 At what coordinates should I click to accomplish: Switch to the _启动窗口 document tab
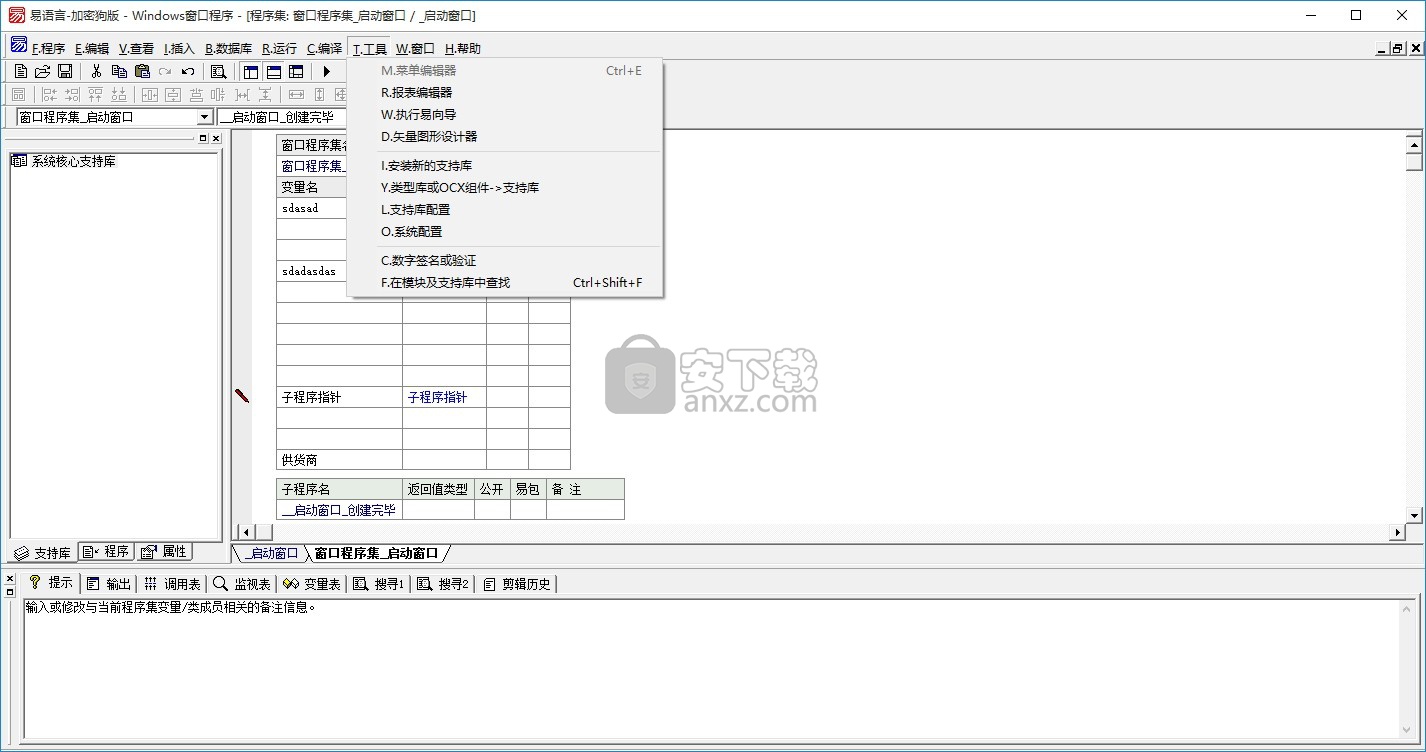coord(270,553)
